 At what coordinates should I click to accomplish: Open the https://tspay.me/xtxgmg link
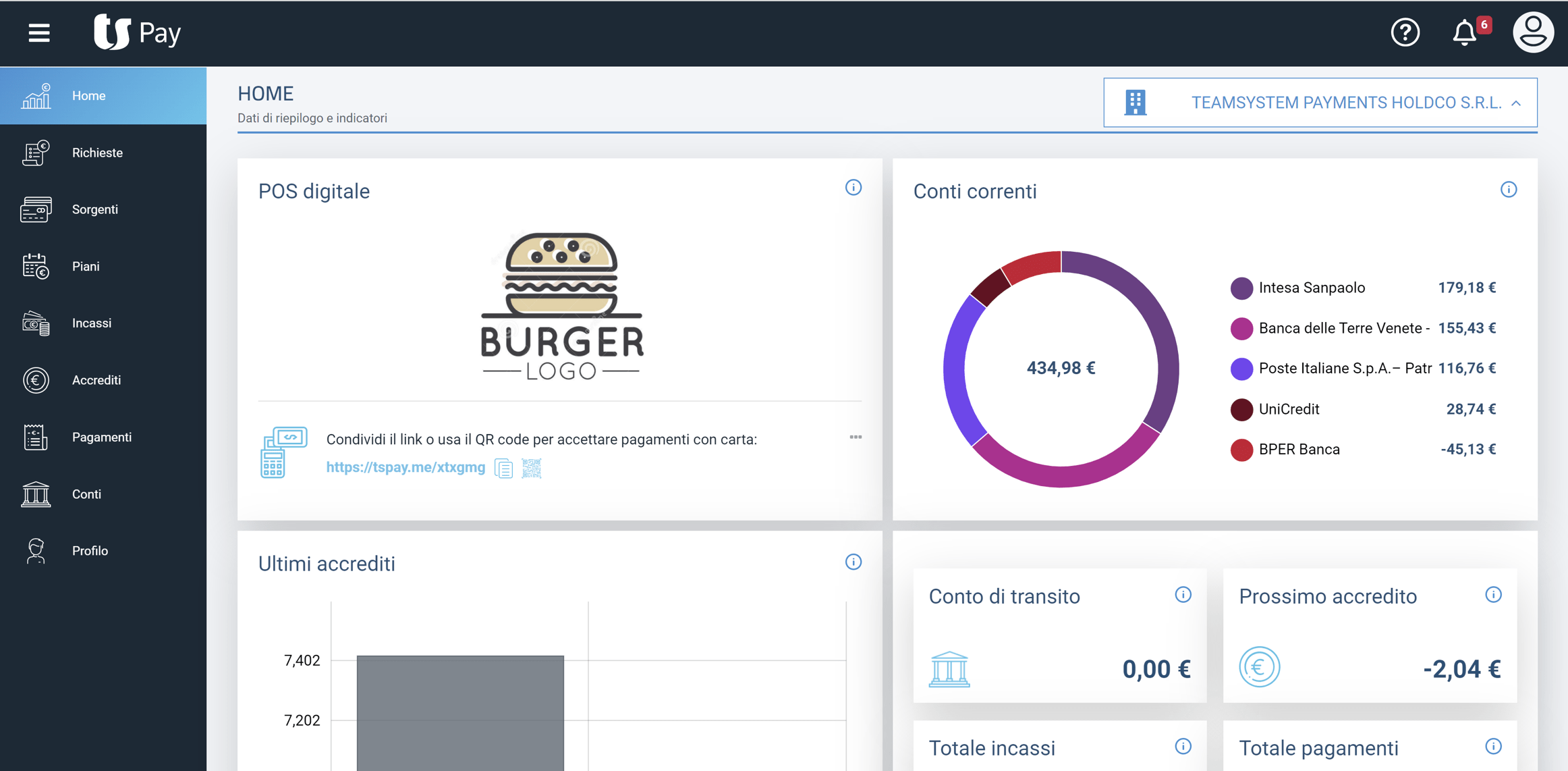click(x=405, y=467)
